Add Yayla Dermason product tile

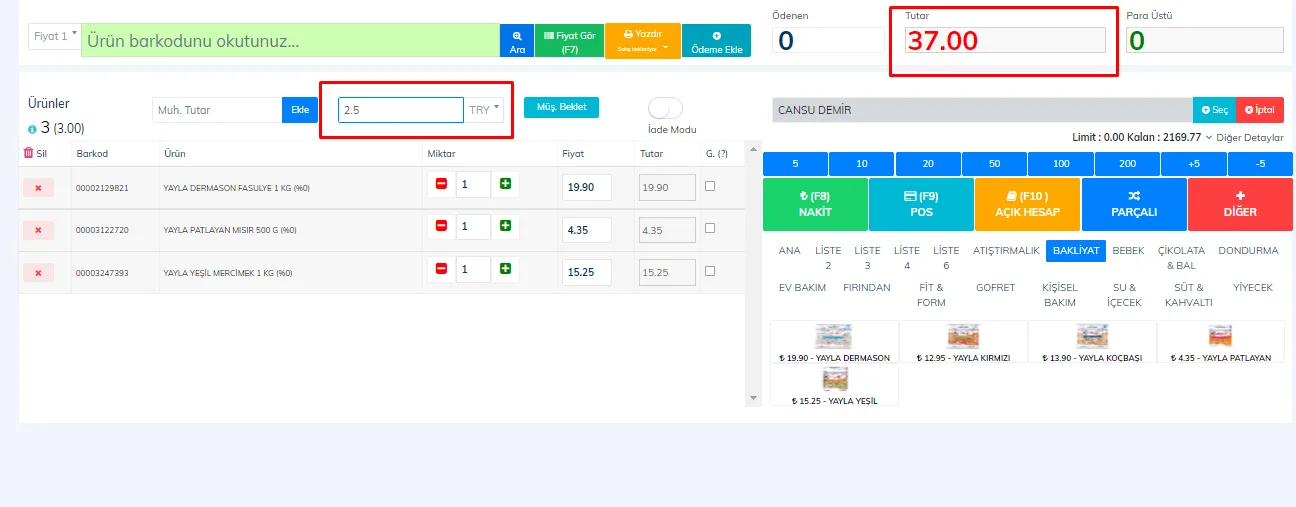(834, 342)
